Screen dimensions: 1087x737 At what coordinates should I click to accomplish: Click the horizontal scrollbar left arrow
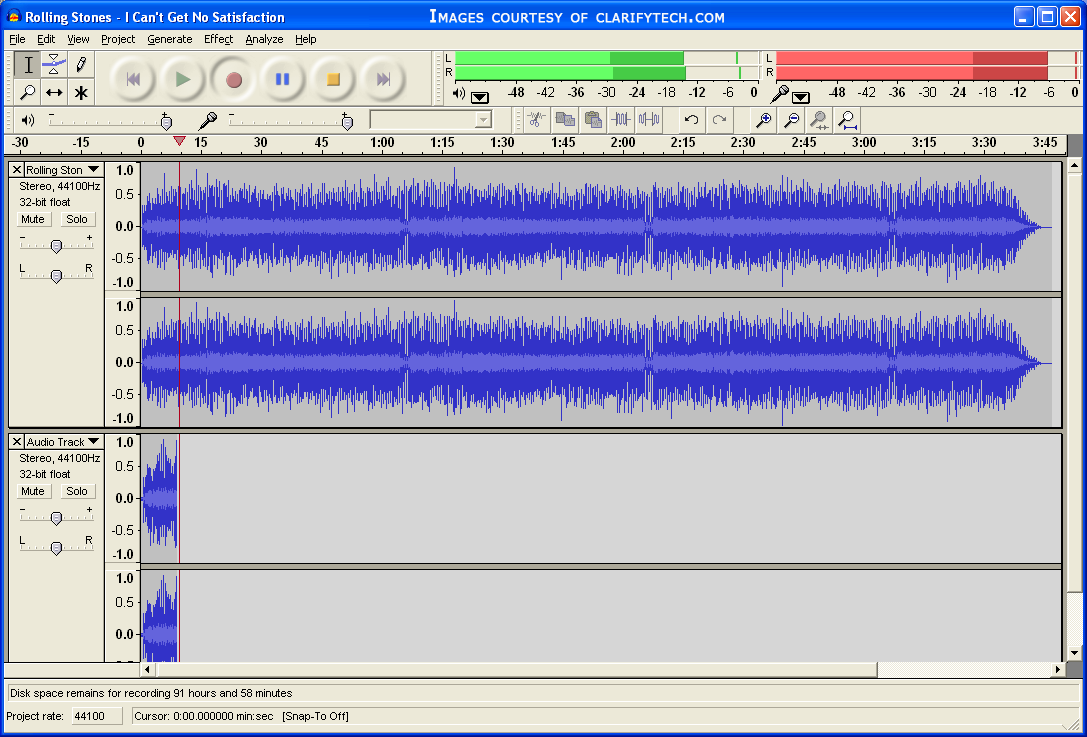(147, 669)
